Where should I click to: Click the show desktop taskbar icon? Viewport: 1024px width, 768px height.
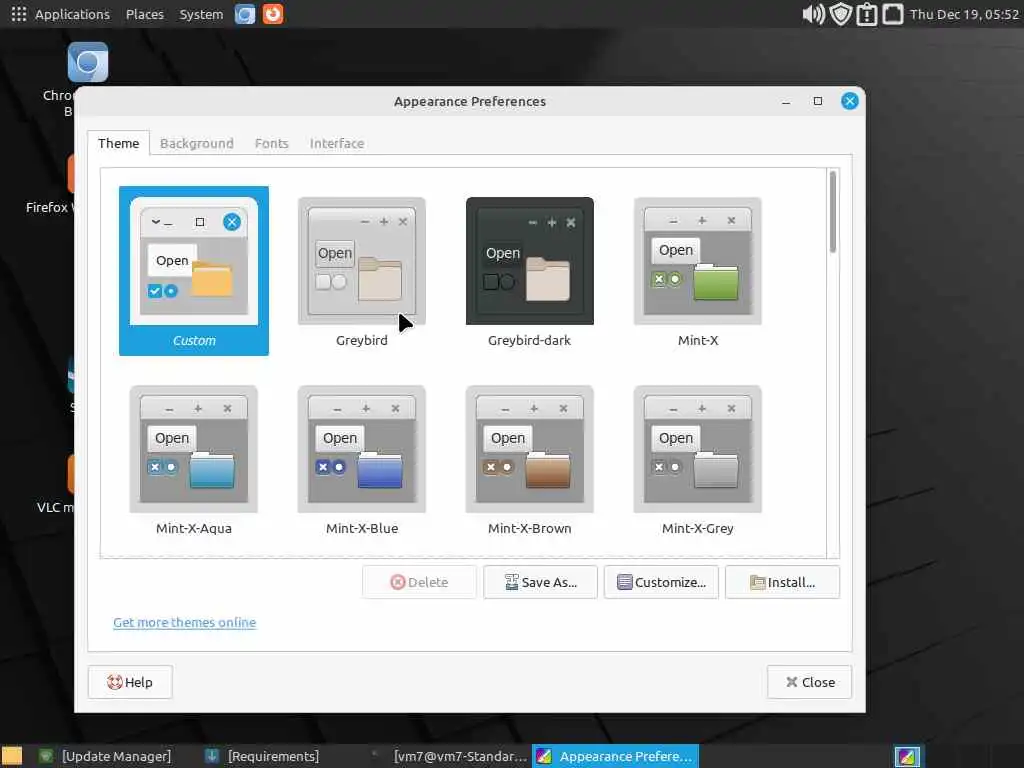point(12,756)
